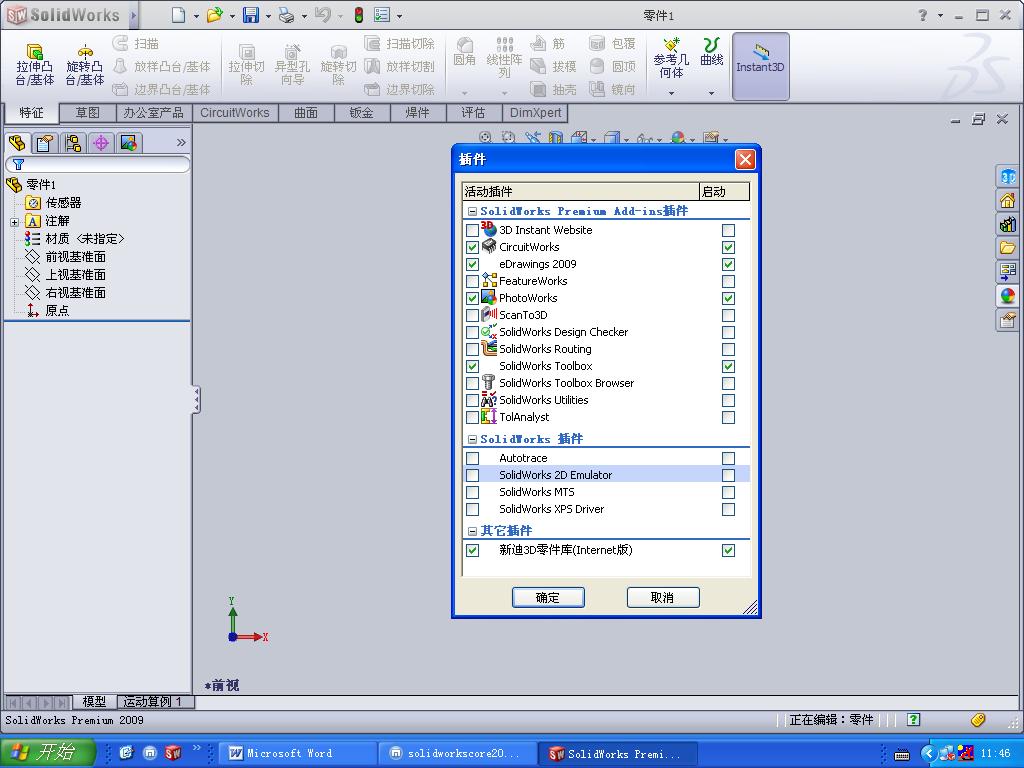This screenshot has width=1024, height=768.
Task: Click the Open file icon
Action: point(214,14)
